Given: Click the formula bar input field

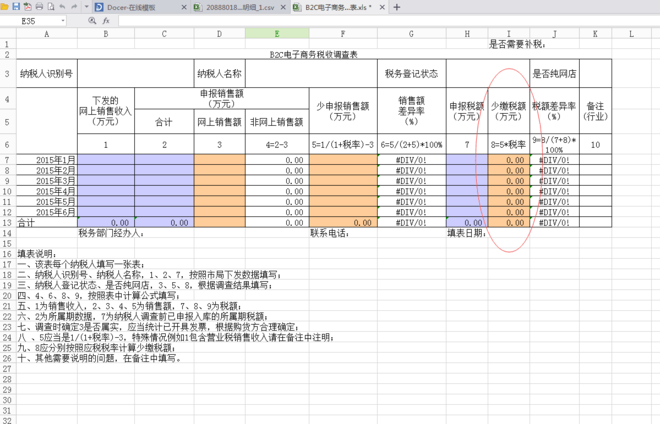Looking at the screenshot, I should 387,21.
